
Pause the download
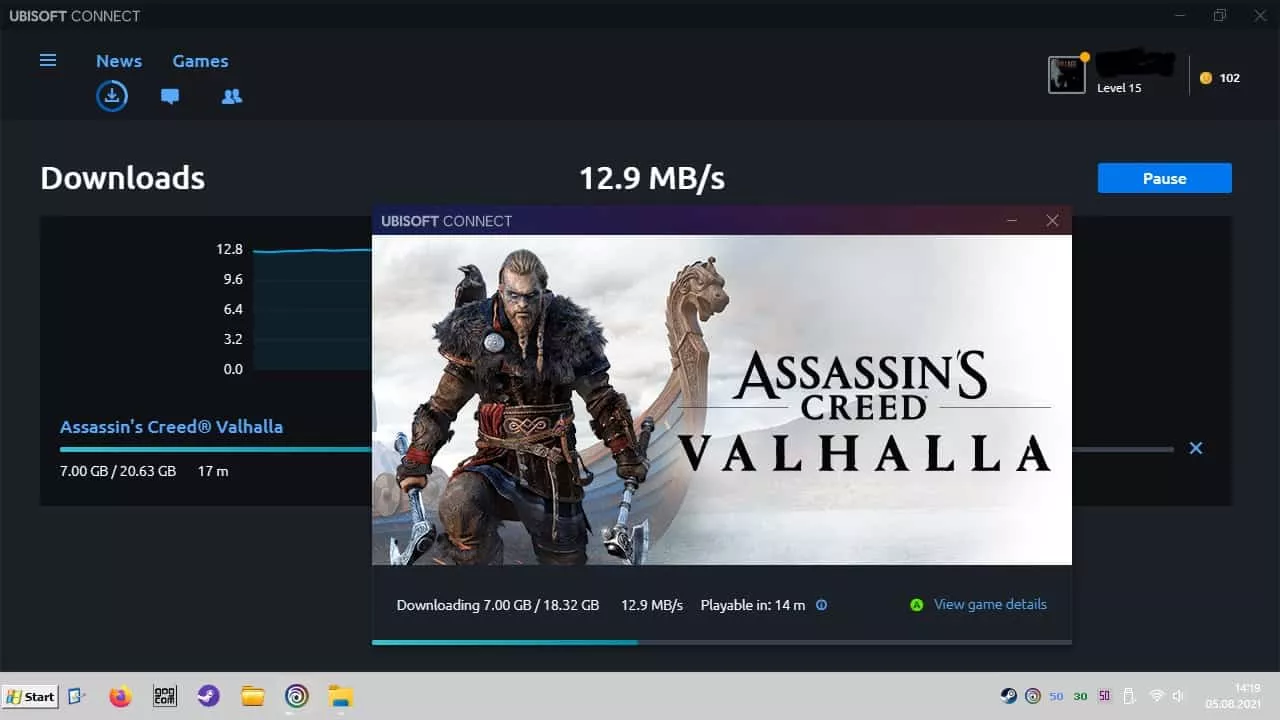(x=1164, y=178)
